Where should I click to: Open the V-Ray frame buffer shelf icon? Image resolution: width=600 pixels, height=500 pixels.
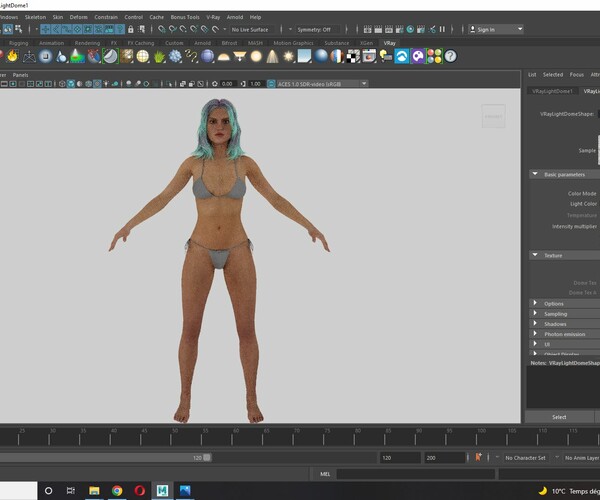pos(369,56)
